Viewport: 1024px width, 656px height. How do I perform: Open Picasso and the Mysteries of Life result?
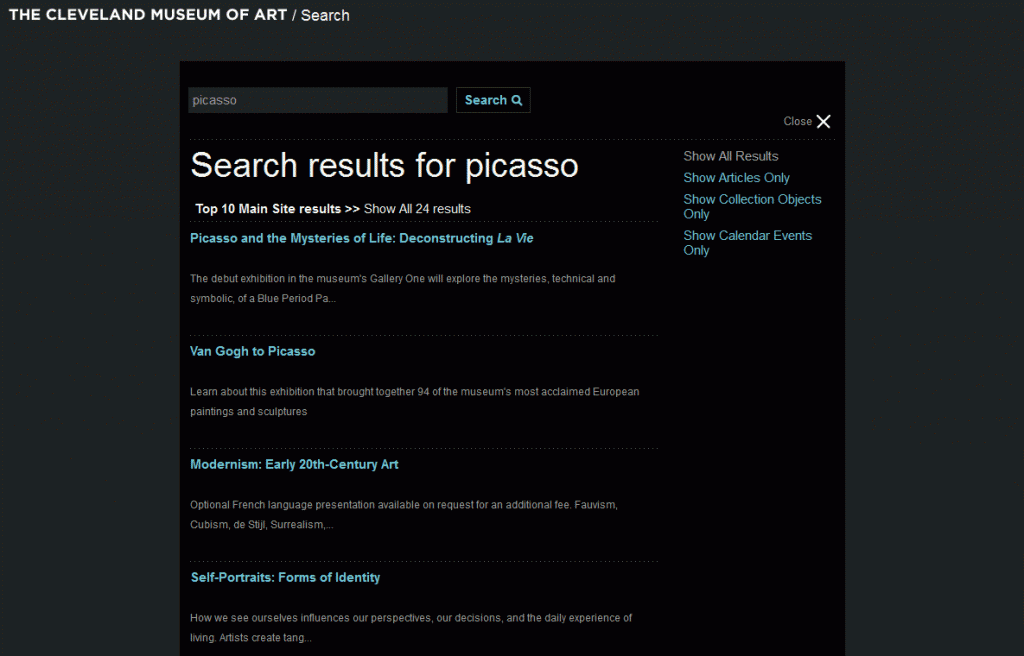point(362,238)
